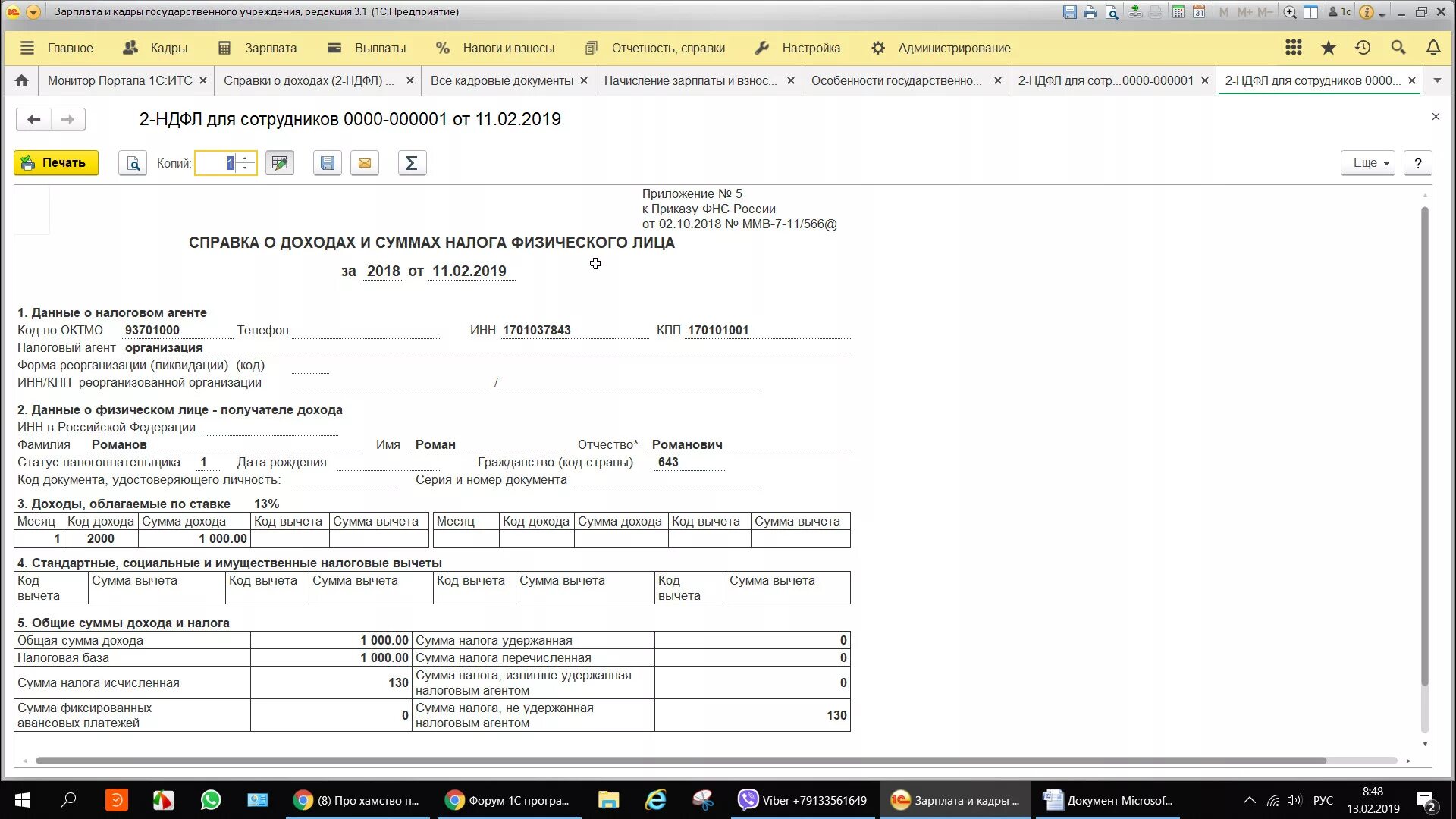Open the Еще dropdown menu
The image size is (1456, 819).
click(1368, 163)
